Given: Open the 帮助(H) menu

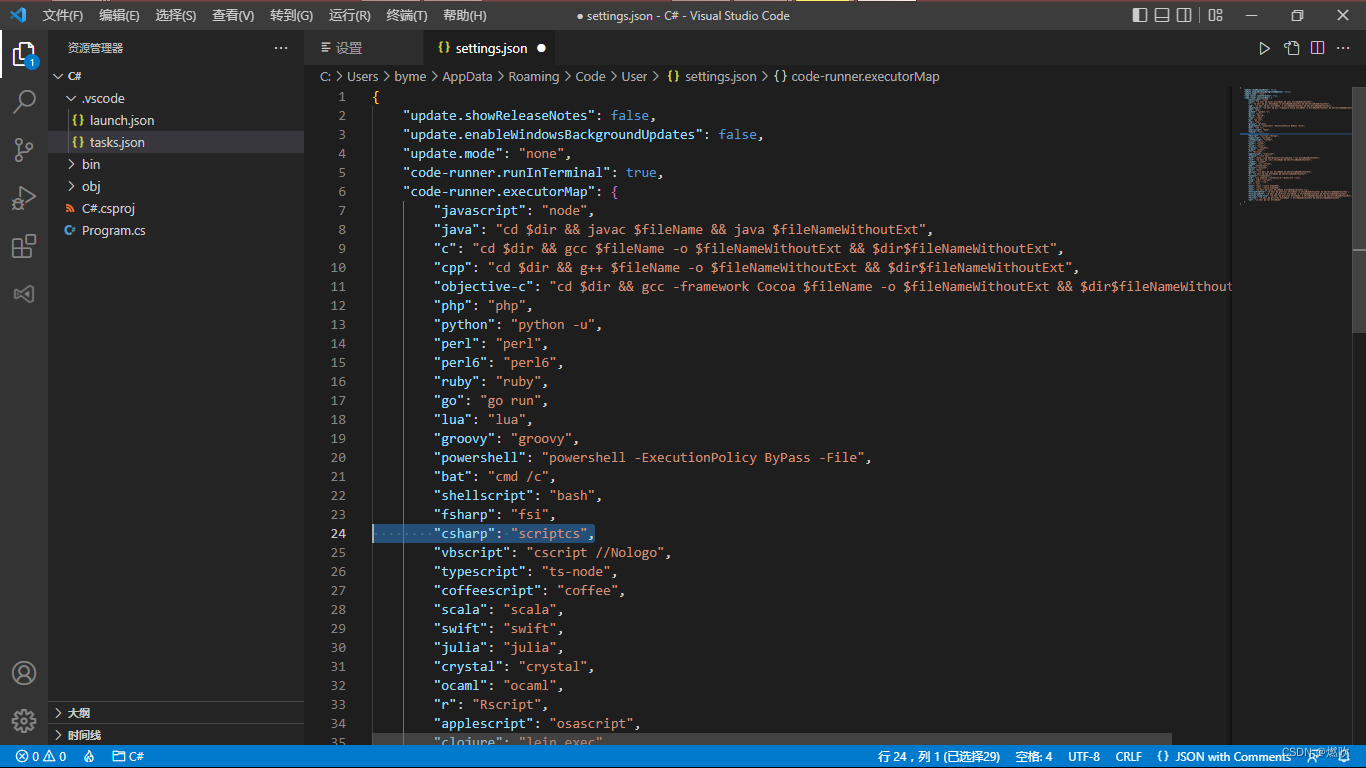Looking at the screenshot, I should pyautogui.click(x=464, y=15).
